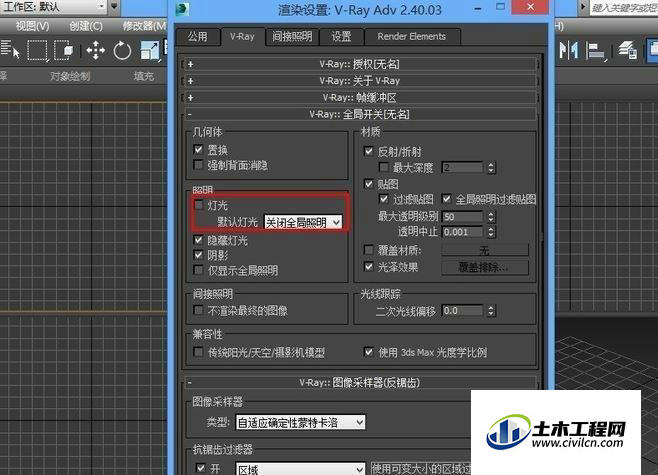Open the 默认灯光 dropdown
This screenshot has width=658, height=475.
click(303, 222)
